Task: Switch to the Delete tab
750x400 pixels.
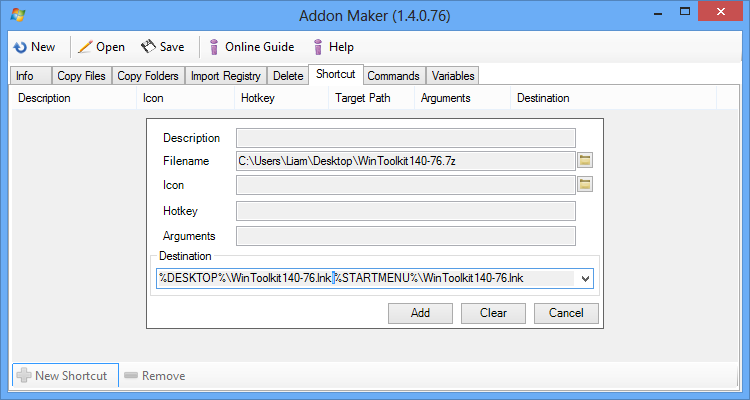Action: tap(288, 76)
